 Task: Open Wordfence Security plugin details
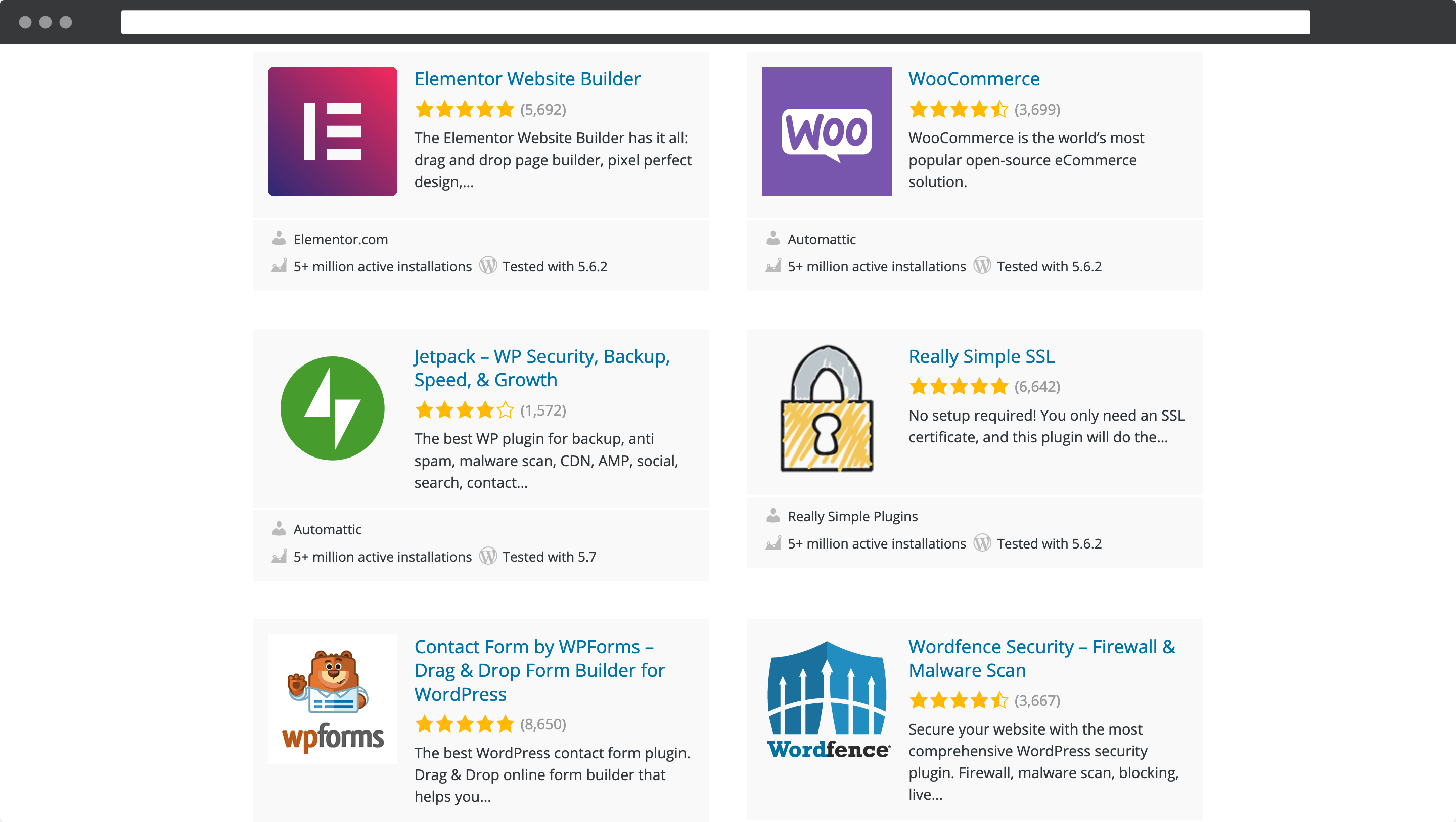tap(1043, 658)
